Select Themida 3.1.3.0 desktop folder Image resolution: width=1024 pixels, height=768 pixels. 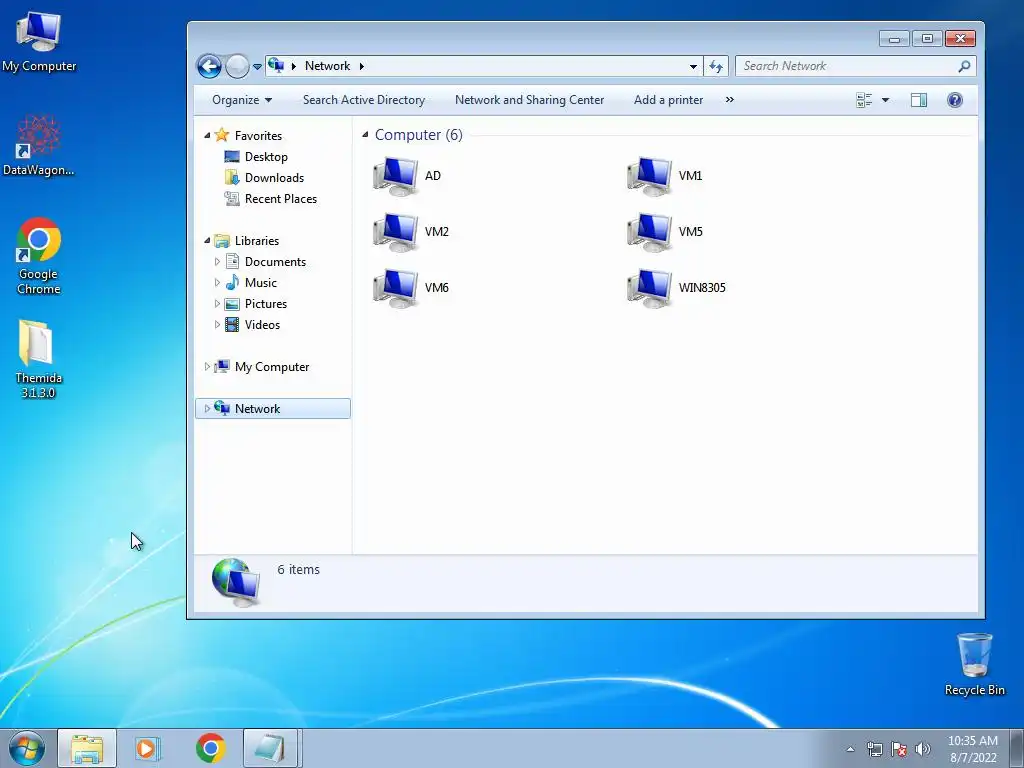pos(37,359)
